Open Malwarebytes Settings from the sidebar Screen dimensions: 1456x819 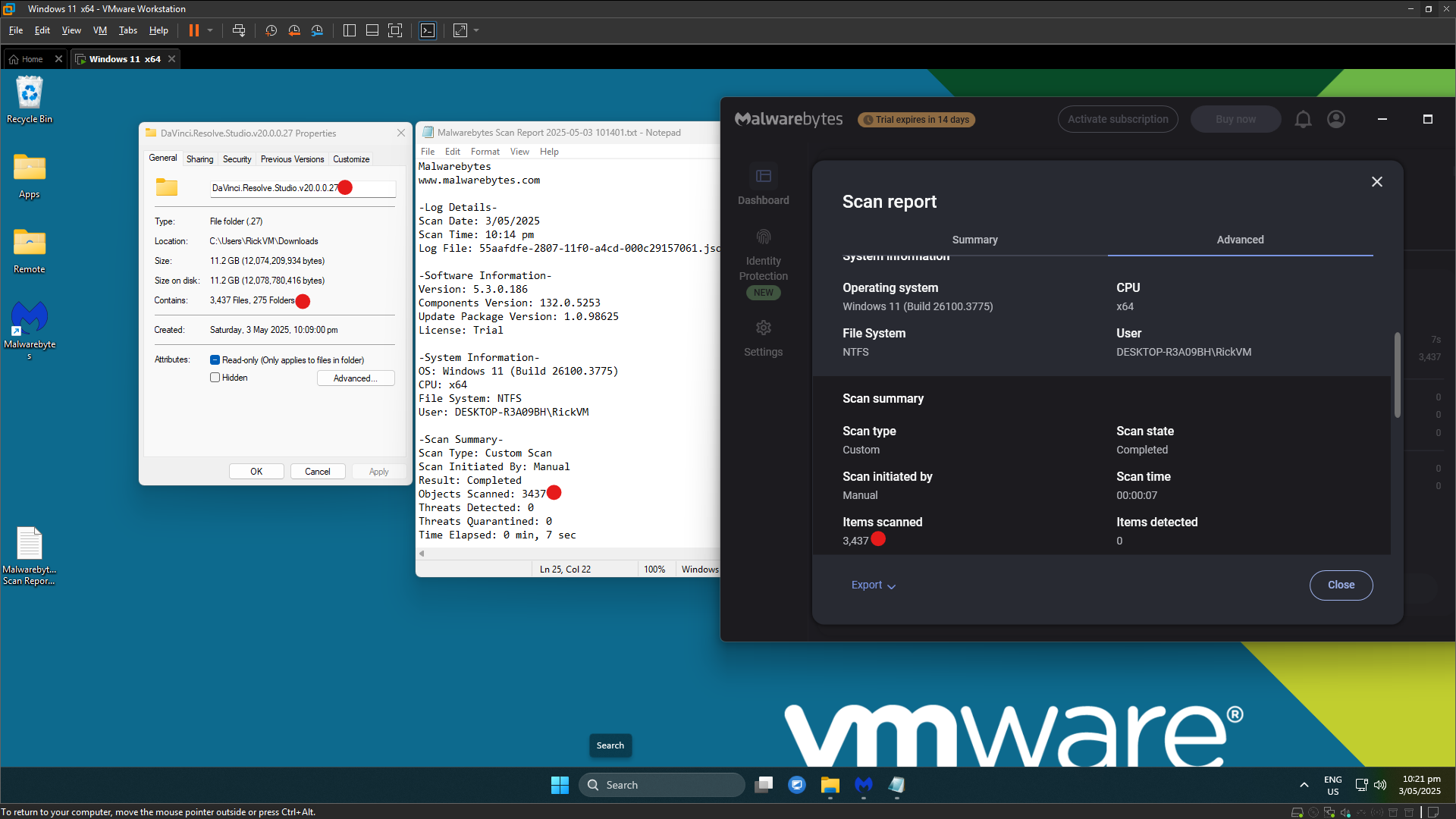pyautogui.click(x=764, y=338)
